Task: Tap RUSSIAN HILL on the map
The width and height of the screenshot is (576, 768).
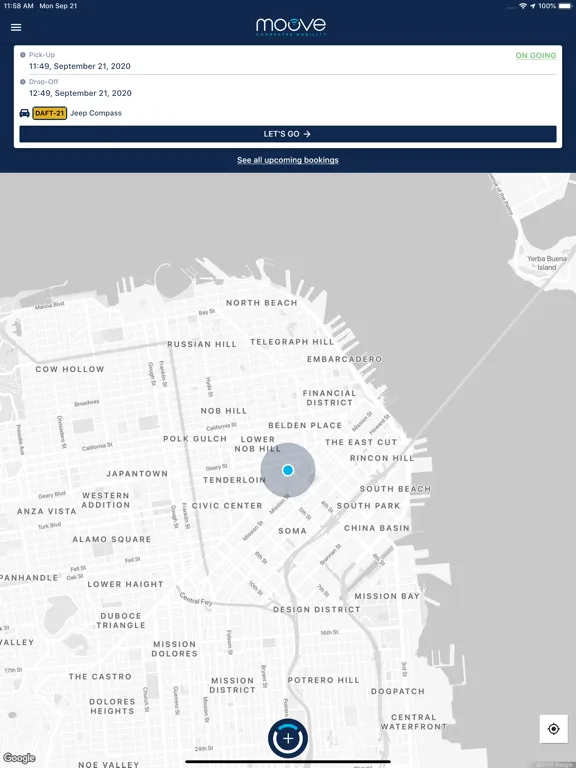Action: pos(202,344)
